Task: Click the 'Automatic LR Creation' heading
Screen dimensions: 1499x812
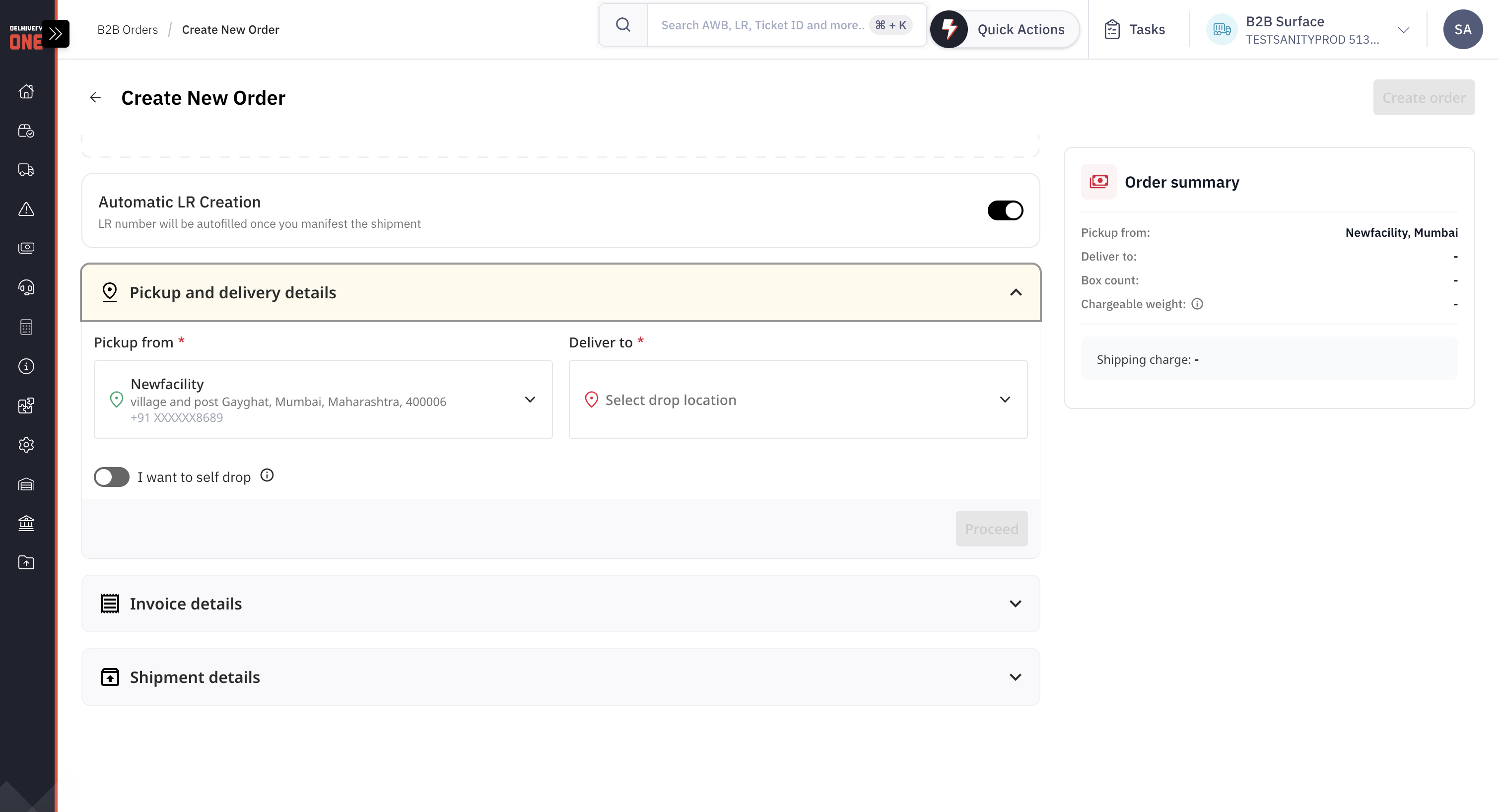Action: coord(179,202)
